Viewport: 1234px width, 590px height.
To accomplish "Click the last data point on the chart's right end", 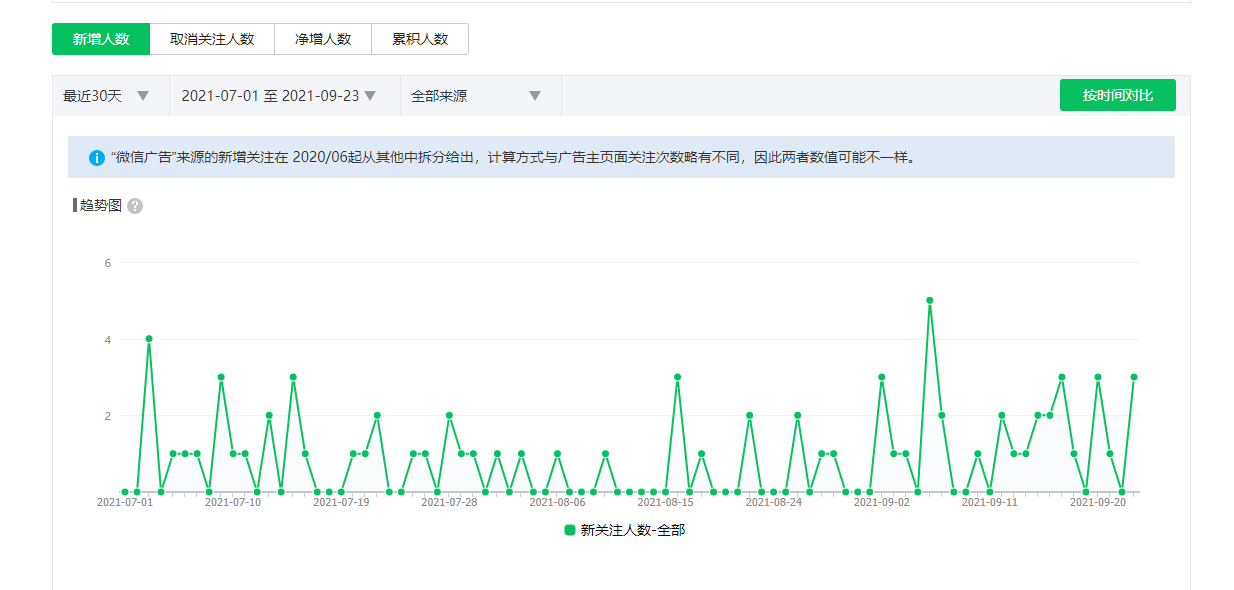I will point(1134,377).
